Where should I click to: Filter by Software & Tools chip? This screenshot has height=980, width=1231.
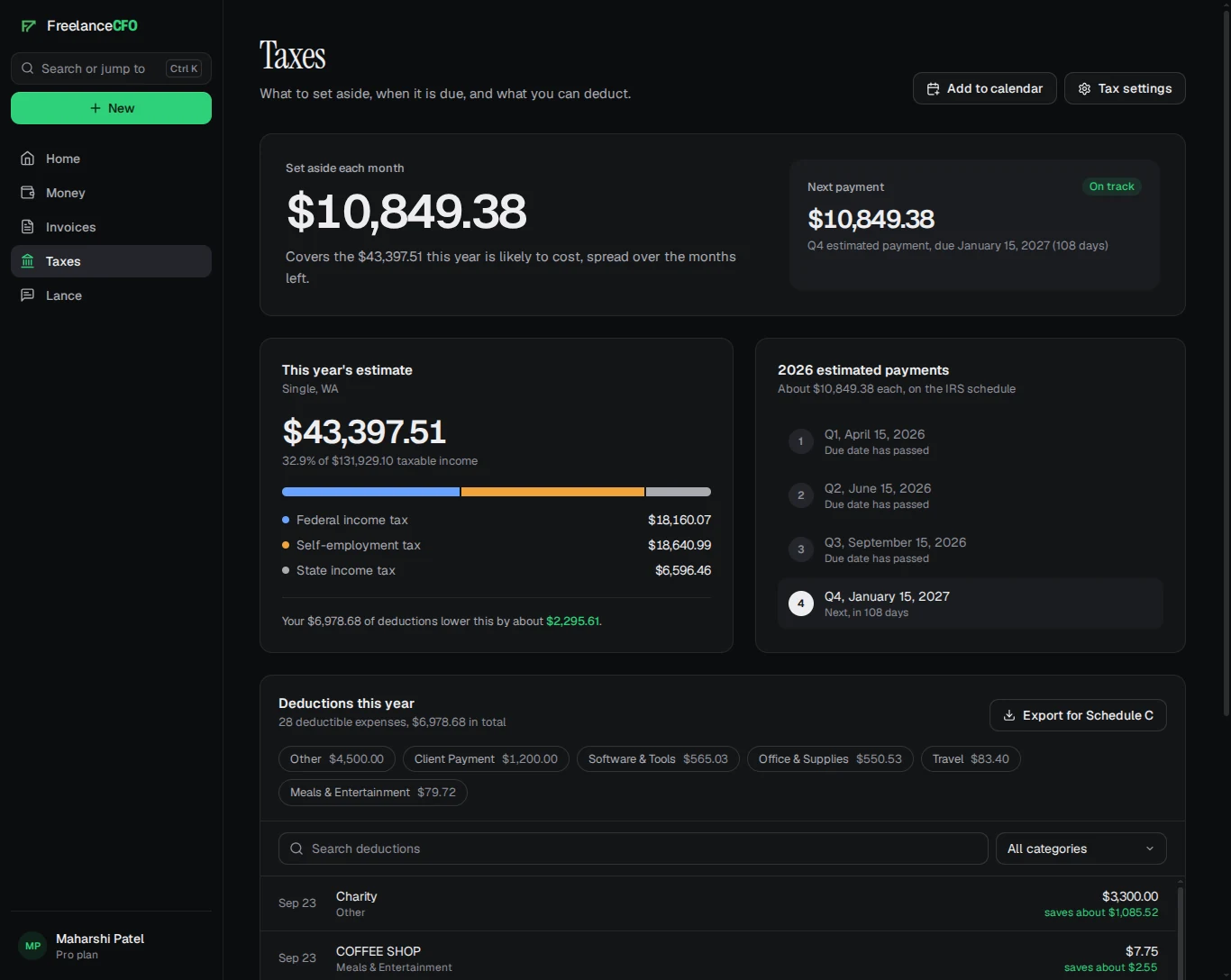[x=658, y=759]
